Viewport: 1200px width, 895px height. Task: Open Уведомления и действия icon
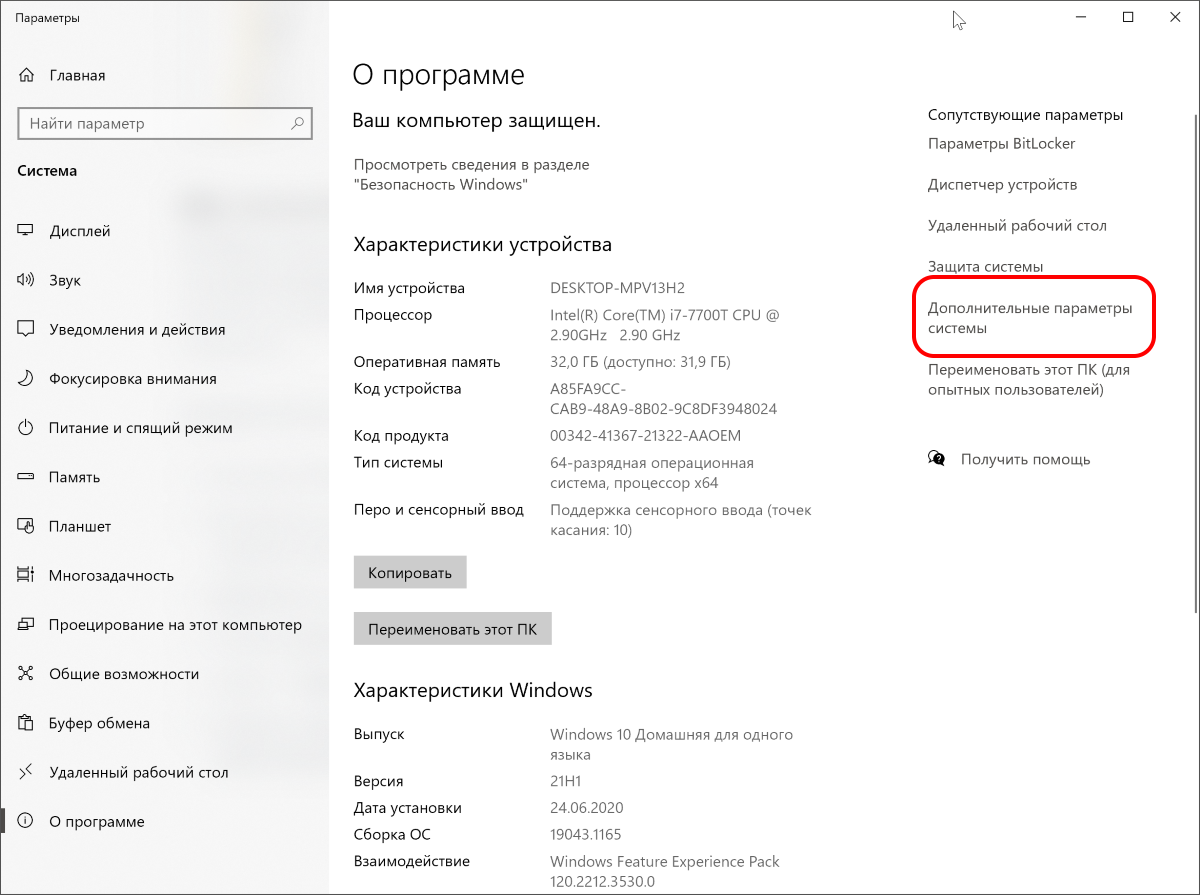coord(26,329)
